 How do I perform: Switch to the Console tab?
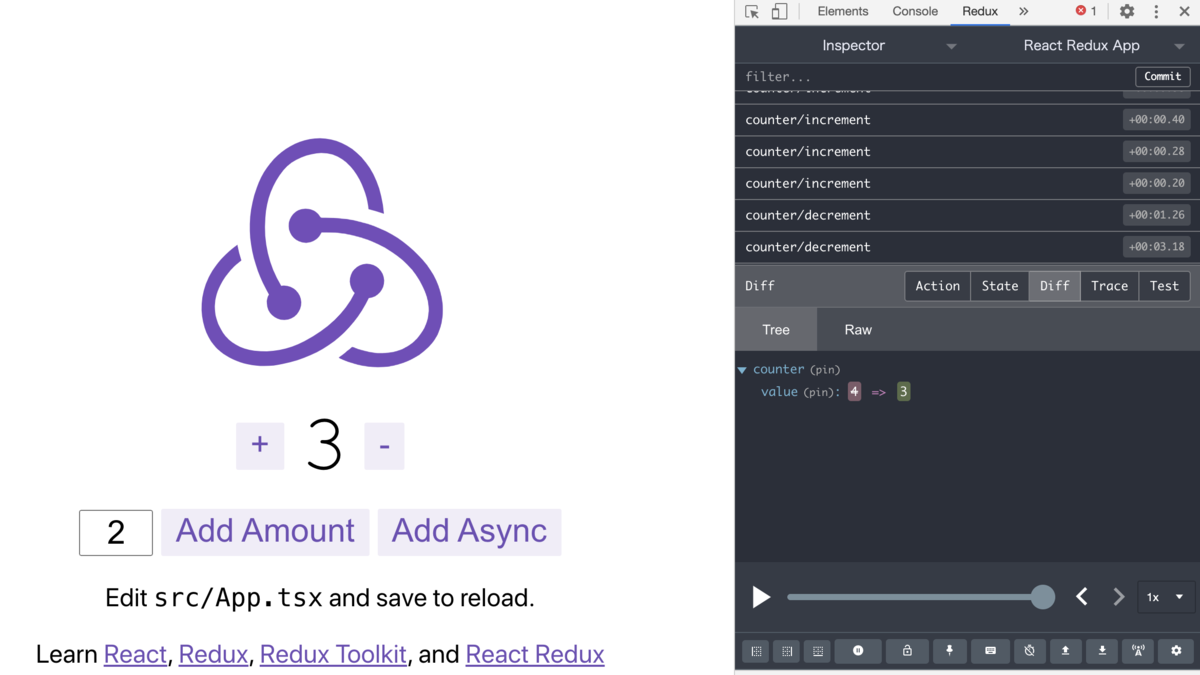coord(915,11)
